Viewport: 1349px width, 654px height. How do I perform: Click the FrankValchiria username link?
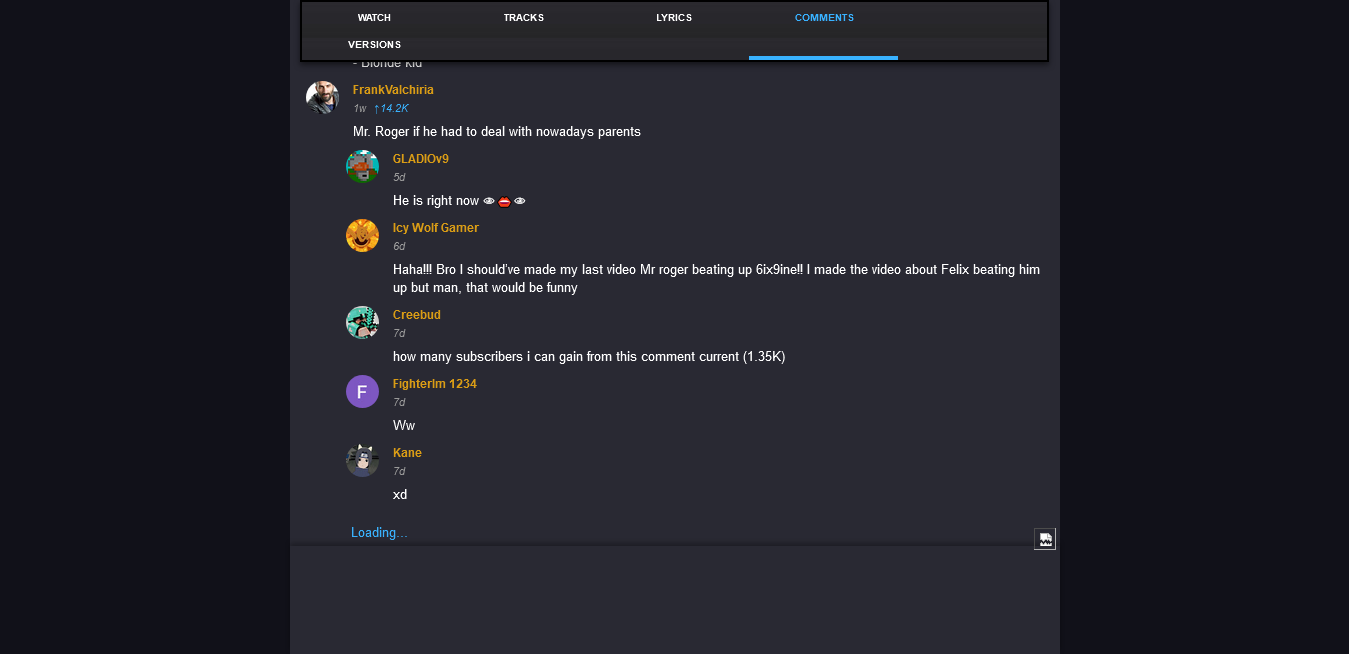pyautogui.click(x=393, y=90)
